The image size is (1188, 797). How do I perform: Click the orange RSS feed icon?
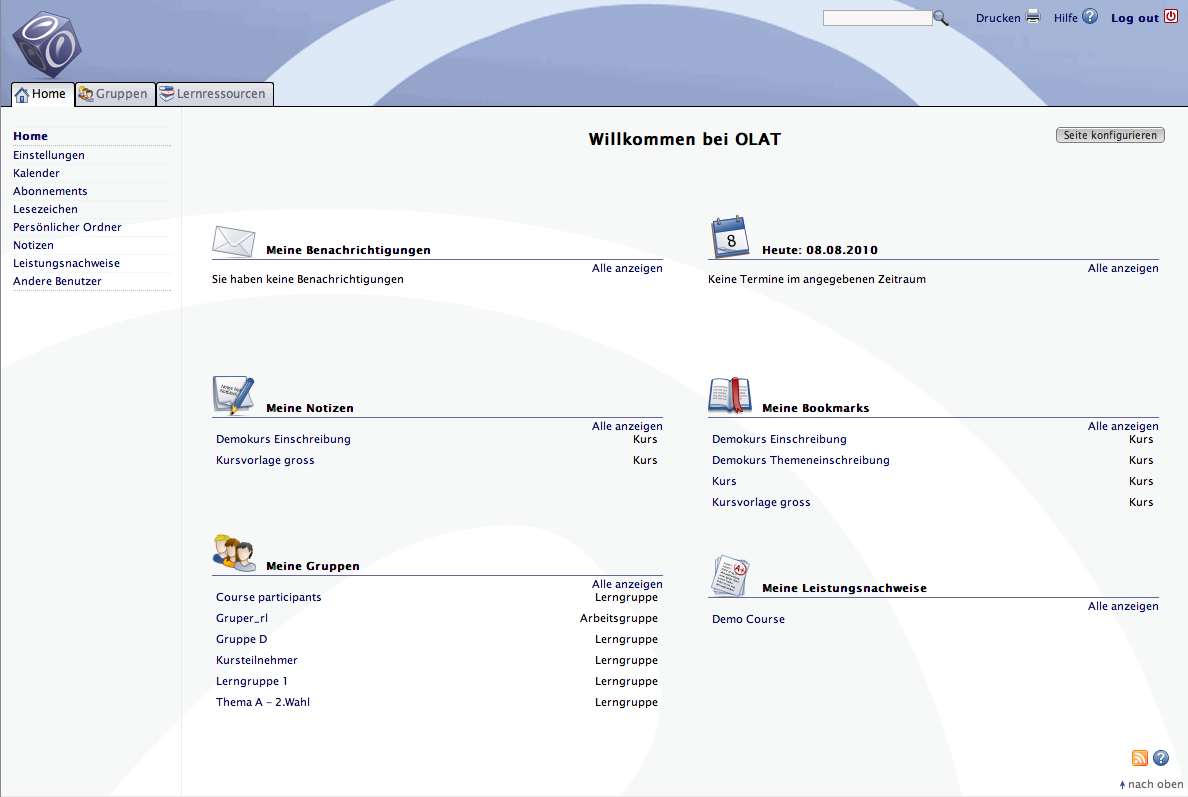(x=1139, y=758)
